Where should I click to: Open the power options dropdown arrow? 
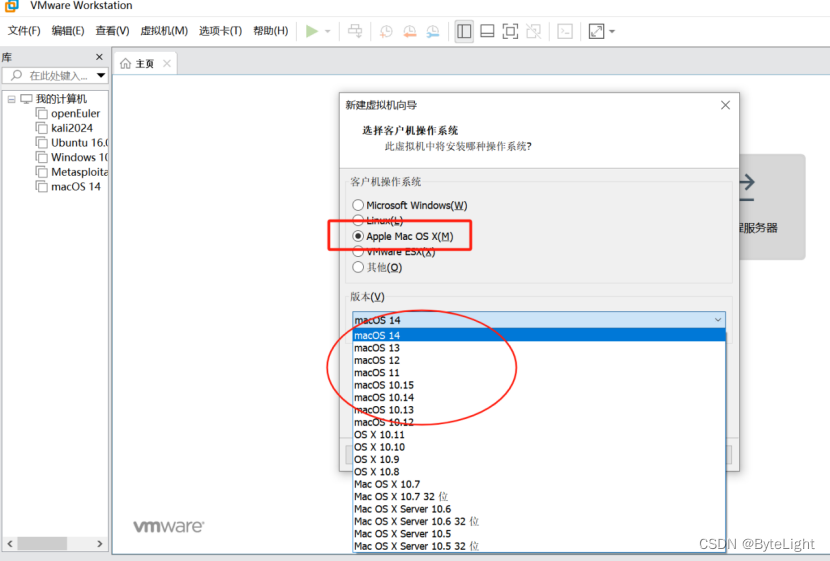(328, 31)
